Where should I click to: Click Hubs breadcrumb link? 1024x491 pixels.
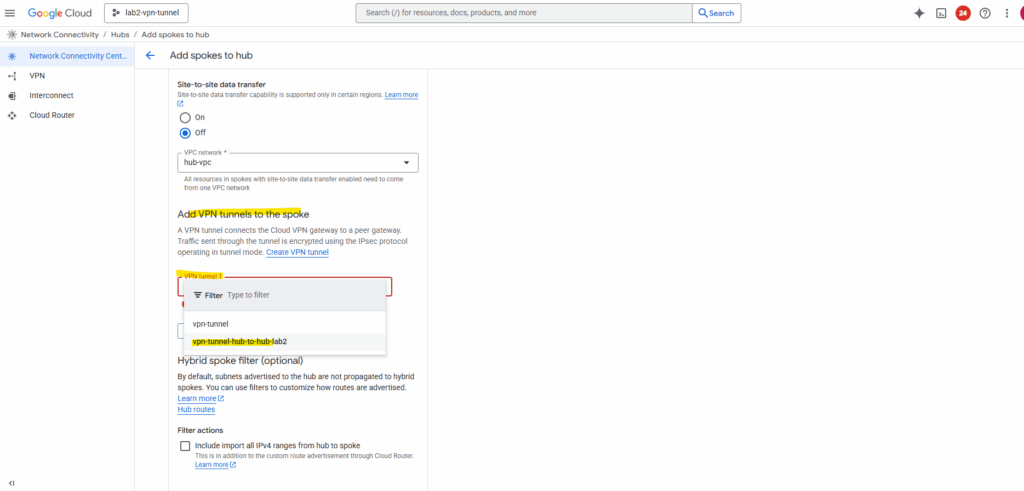click(120, 35)
